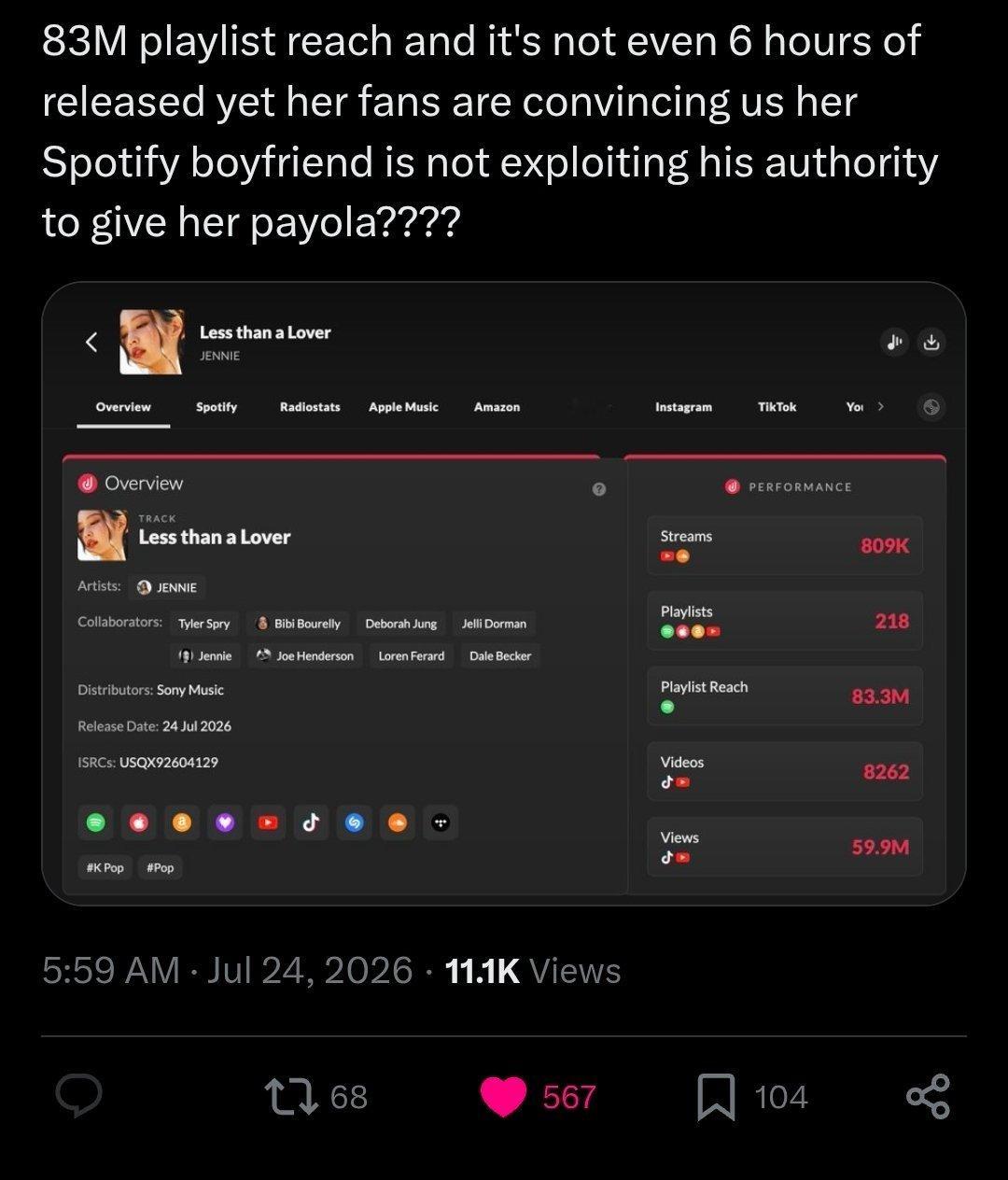This screenshot has width=1008, height=1180.
Task: Click the globe icon at top right
Action: (x=930, y=407)
